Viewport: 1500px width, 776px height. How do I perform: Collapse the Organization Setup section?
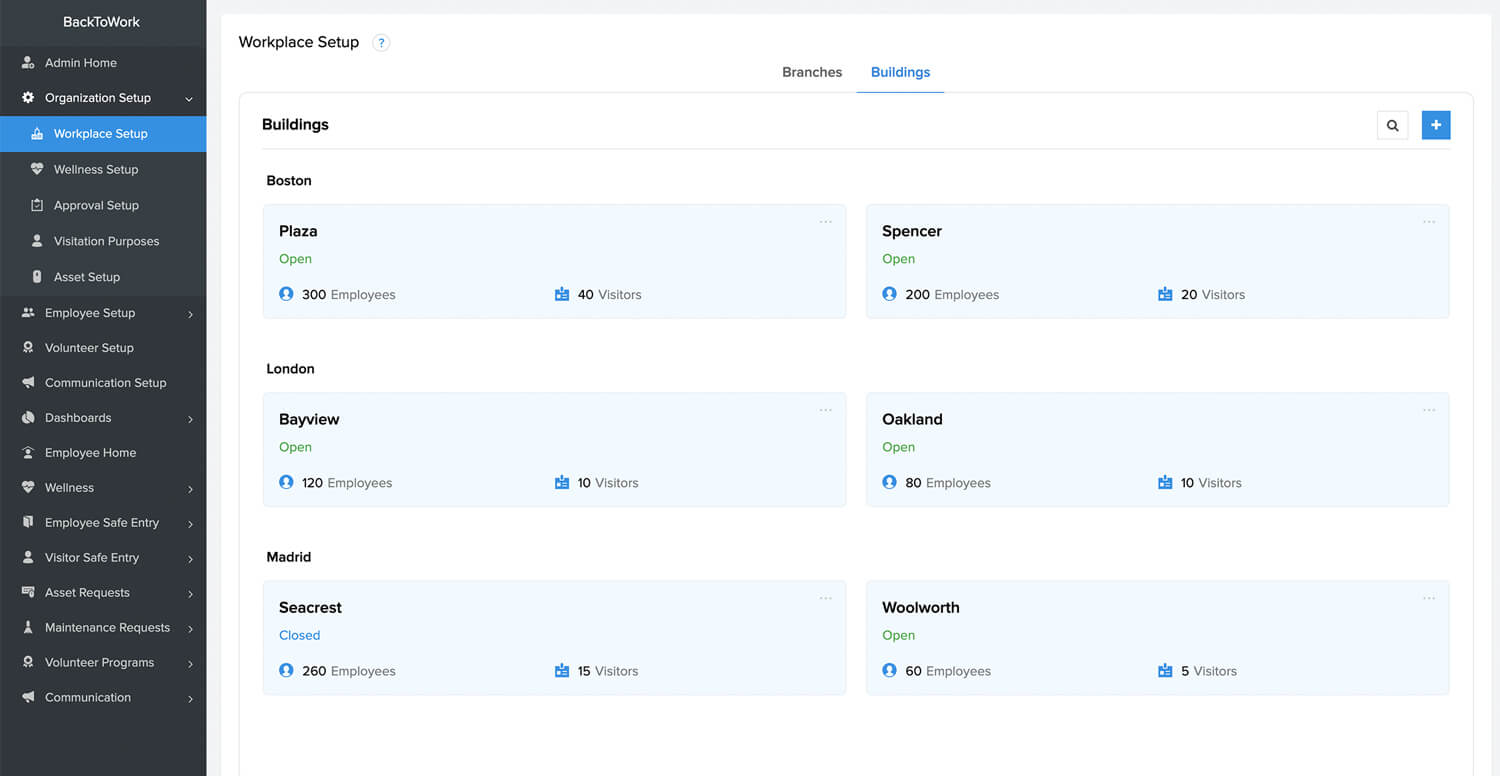(189, 98)
